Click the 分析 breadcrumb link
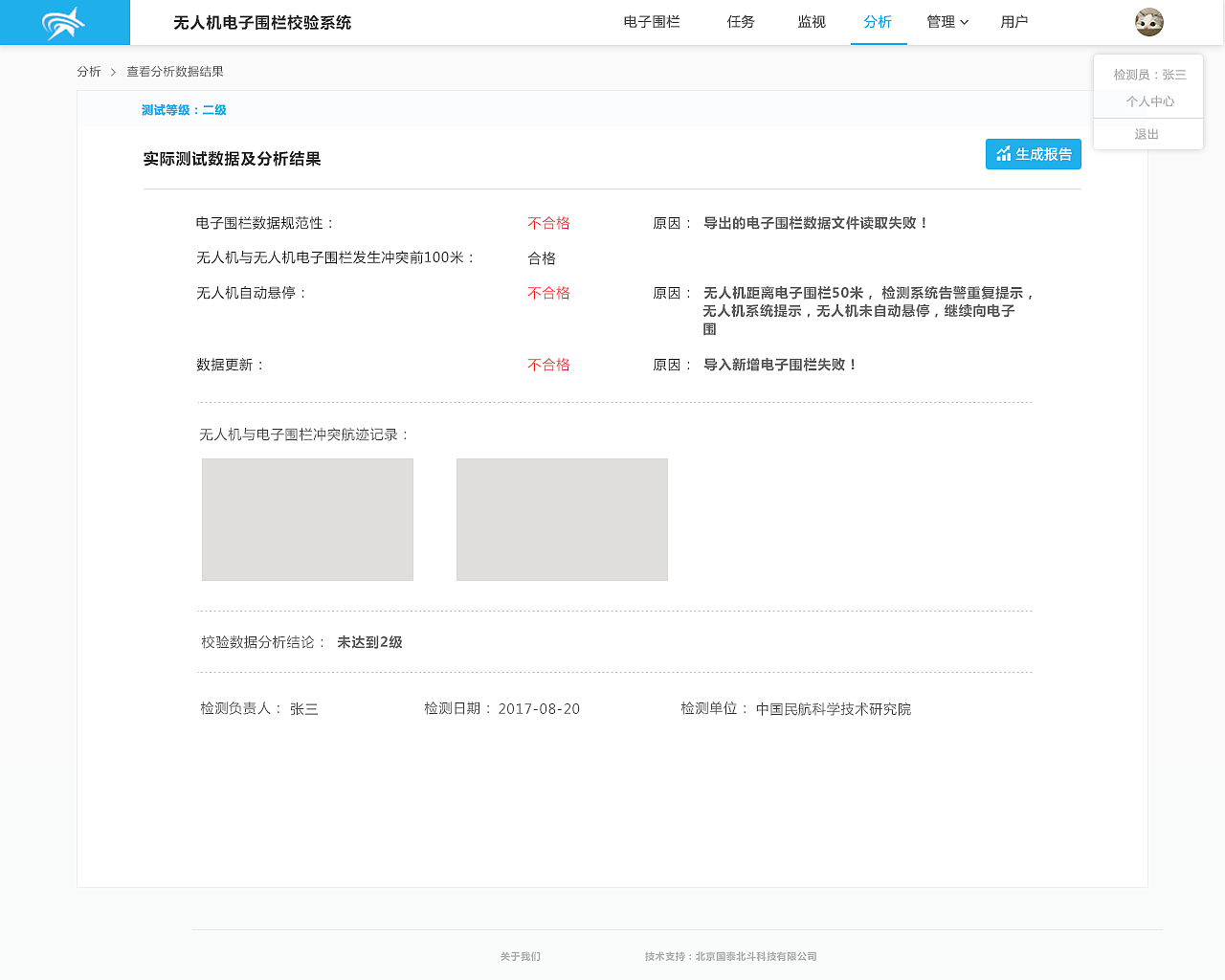 88,71
